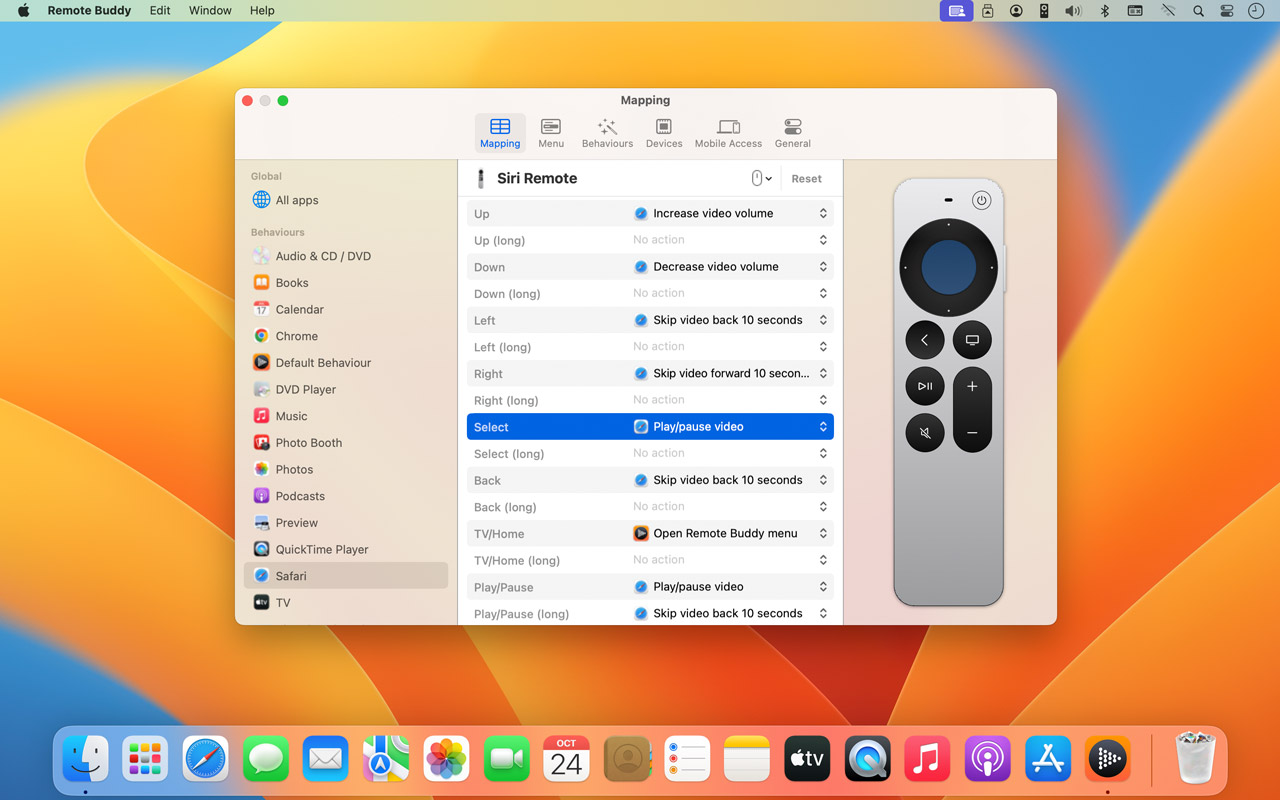This screenshot has width=1280, height=800.
Task: Select QuickTime Player in the Behaviours list
Action: pos(321,550)
